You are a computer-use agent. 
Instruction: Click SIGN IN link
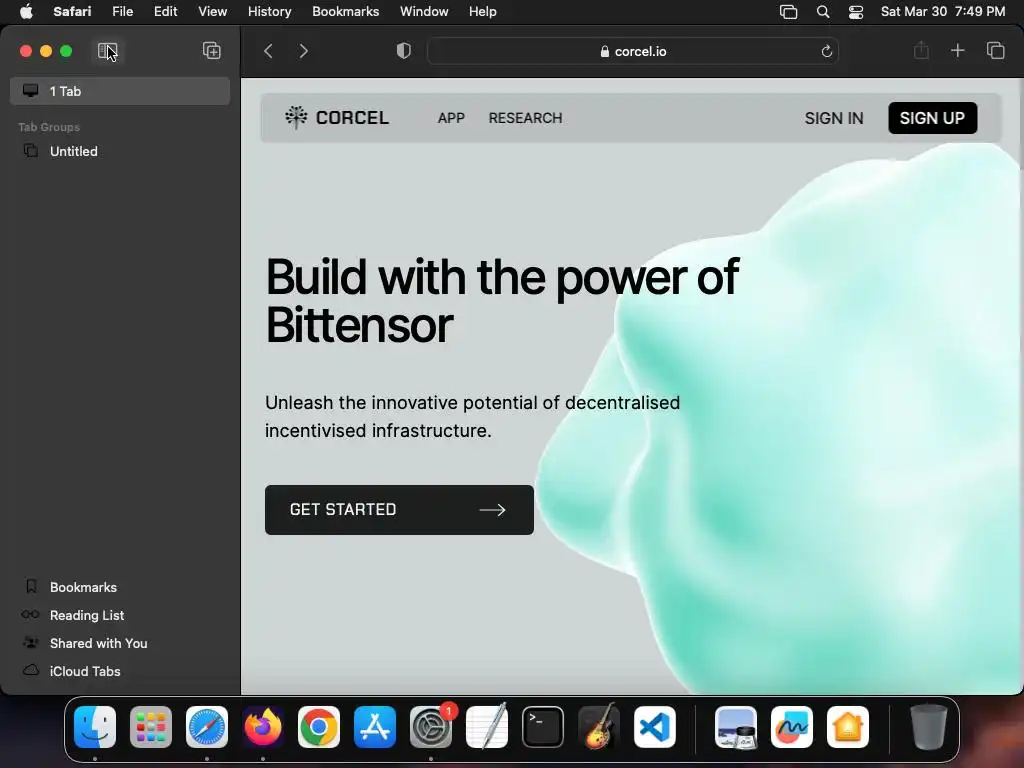[x=834, y=118]
